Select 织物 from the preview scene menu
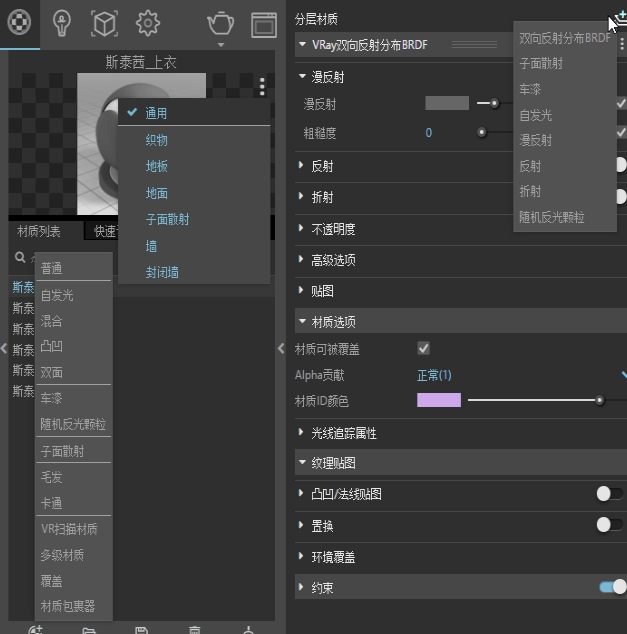The width and height of the screenshot is (627, 634). pos(157,140)
